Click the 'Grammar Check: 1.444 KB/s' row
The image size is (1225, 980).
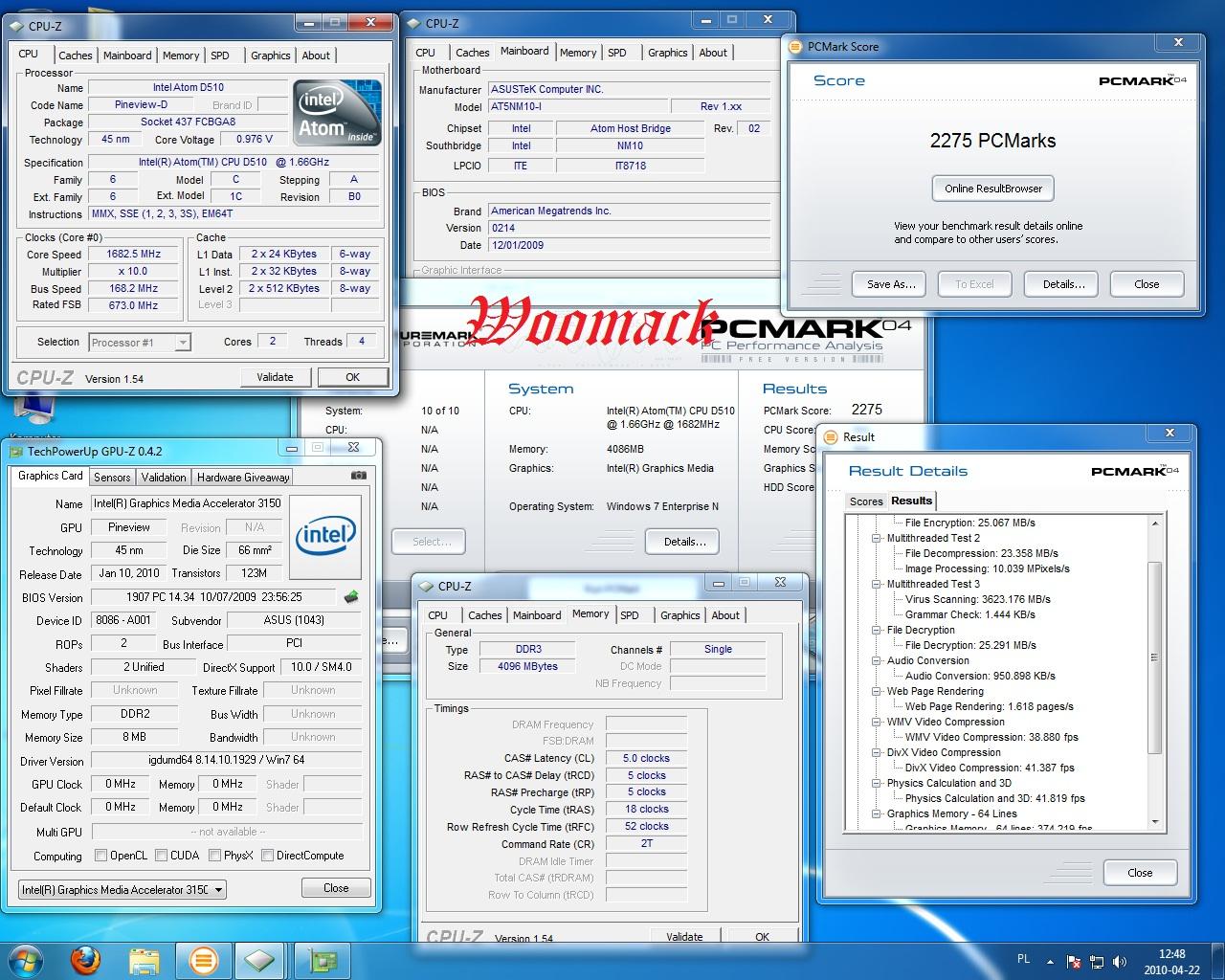tap(969, 614)
